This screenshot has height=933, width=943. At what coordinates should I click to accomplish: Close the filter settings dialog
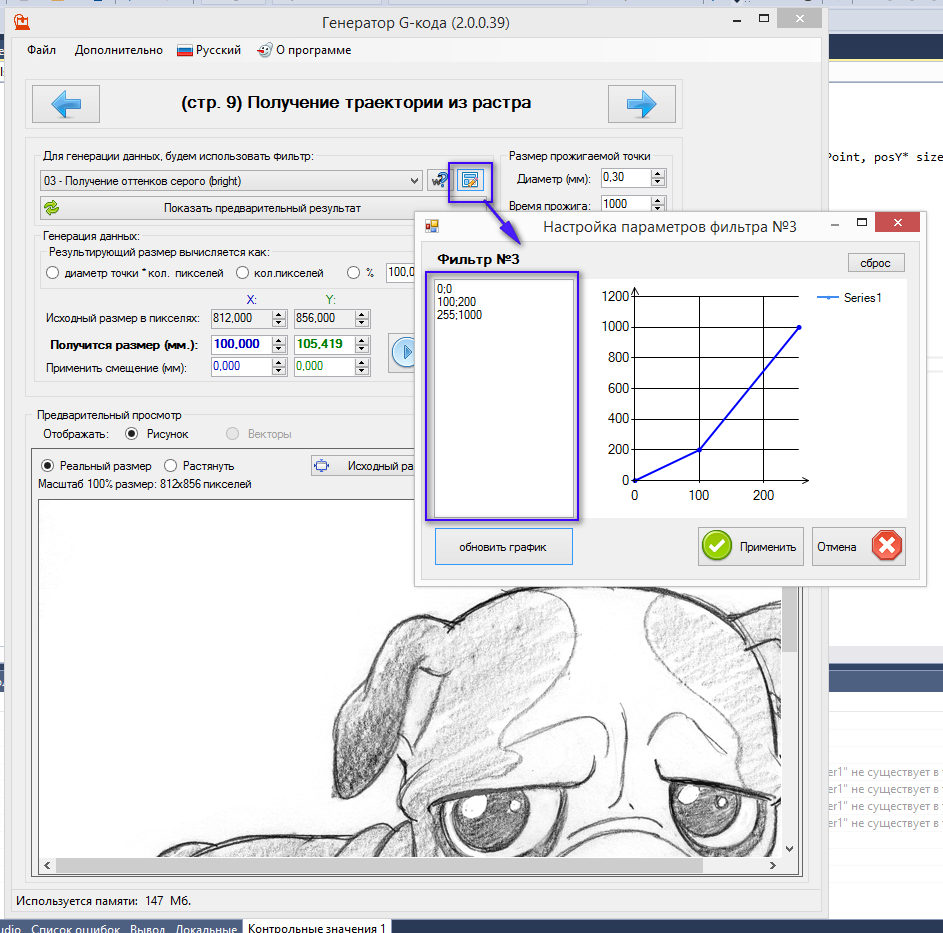pos(897,222)
